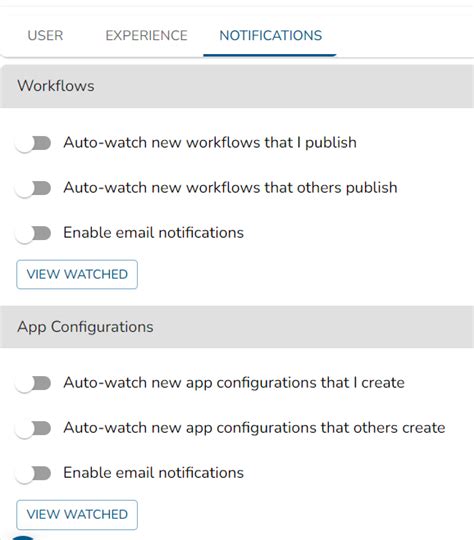Image resolution: width=474 pixels, height=540 pixels.
Task: Switch to the USER tab
Action: [45, 35]
